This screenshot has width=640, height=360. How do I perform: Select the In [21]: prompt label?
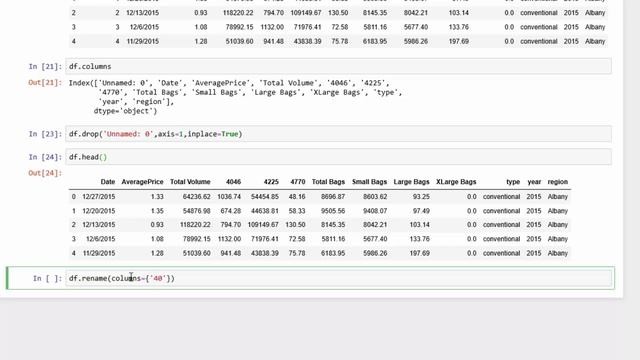tap(45, 66)
